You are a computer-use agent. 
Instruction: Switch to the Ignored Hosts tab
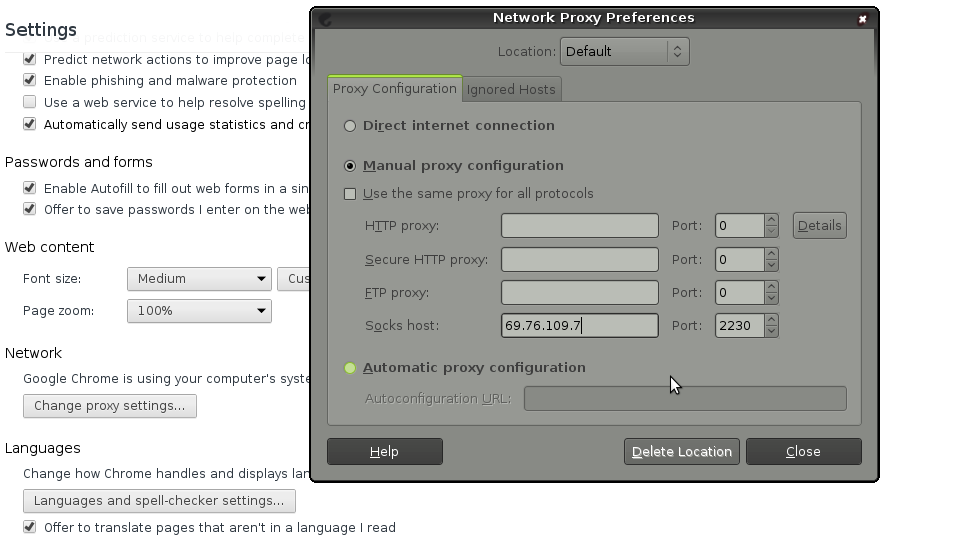[x=511, y=89]
